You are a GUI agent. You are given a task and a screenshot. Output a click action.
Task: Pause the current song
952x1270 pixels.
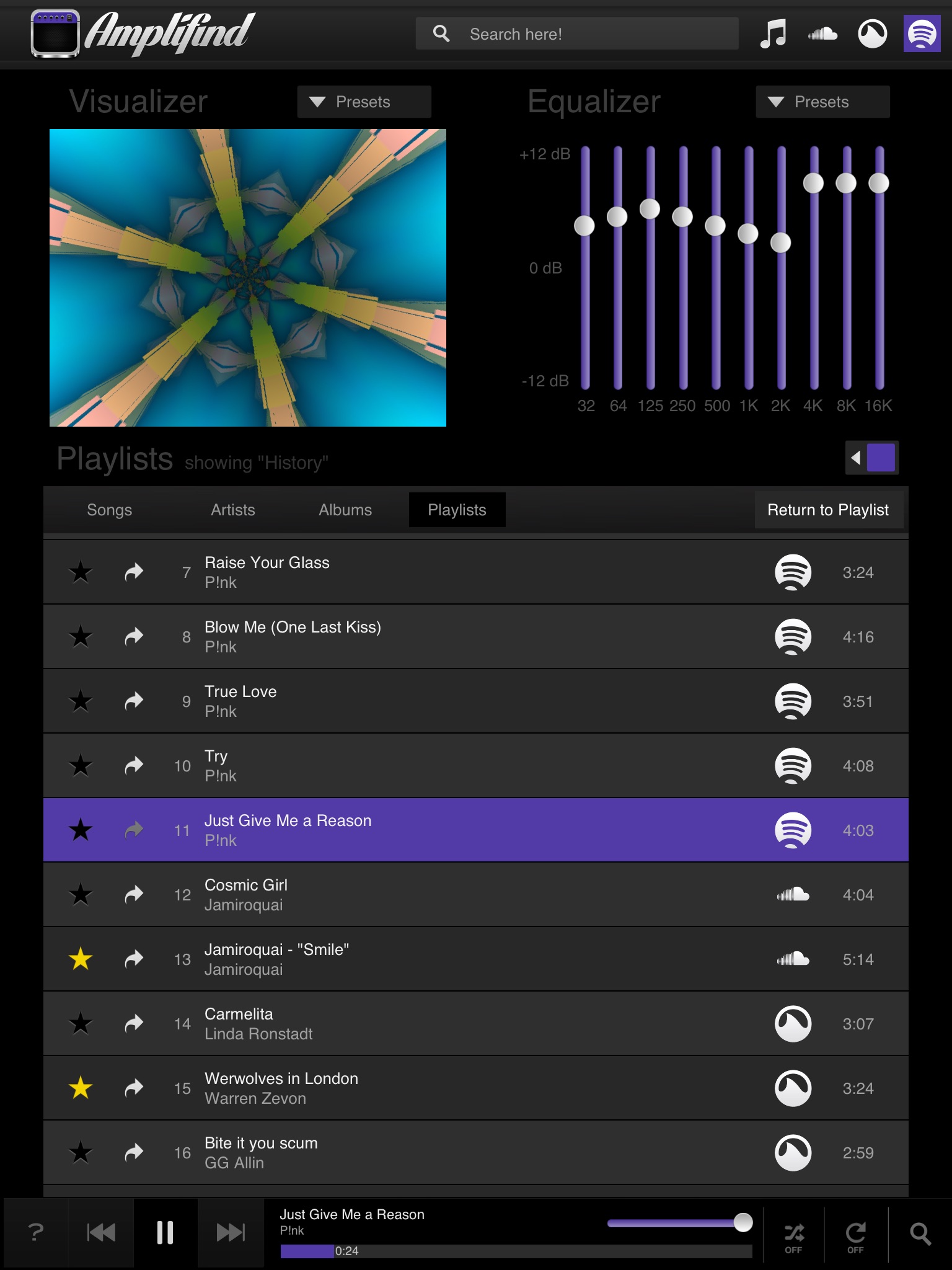coord(165,1232)
